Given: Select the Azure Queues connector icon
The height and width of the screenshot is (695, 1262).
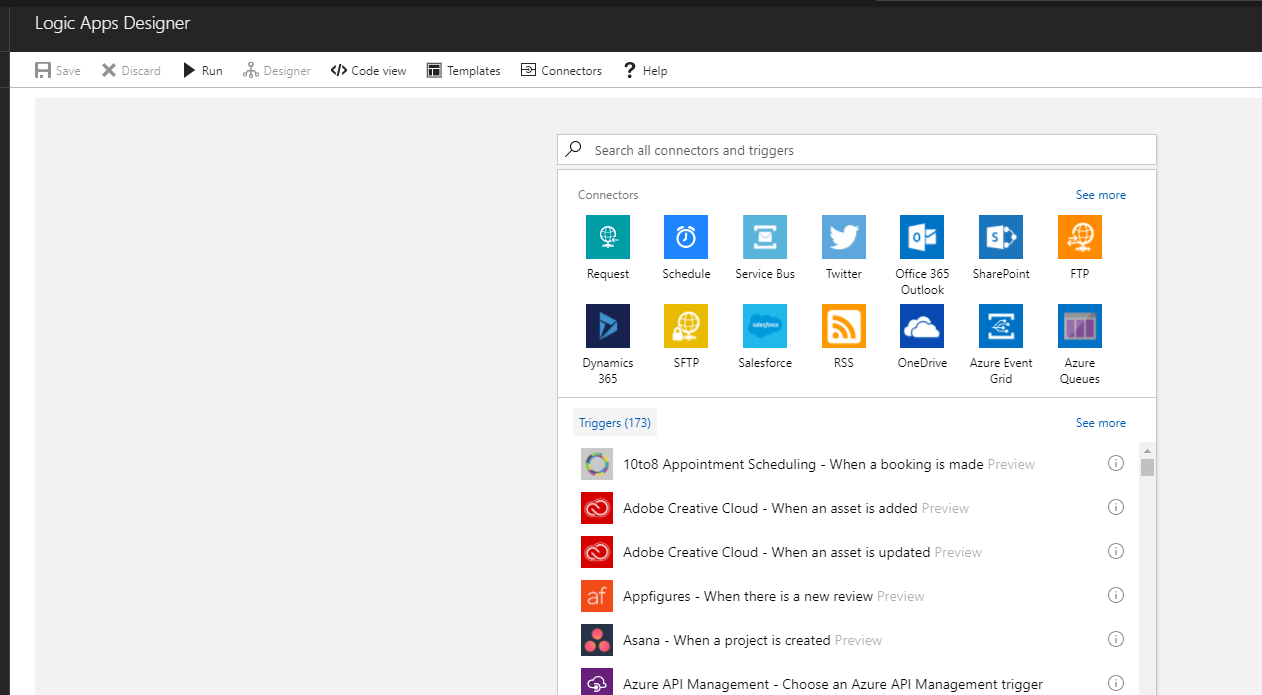Looking at the screenshot, I should click(x=1080, y=326).
